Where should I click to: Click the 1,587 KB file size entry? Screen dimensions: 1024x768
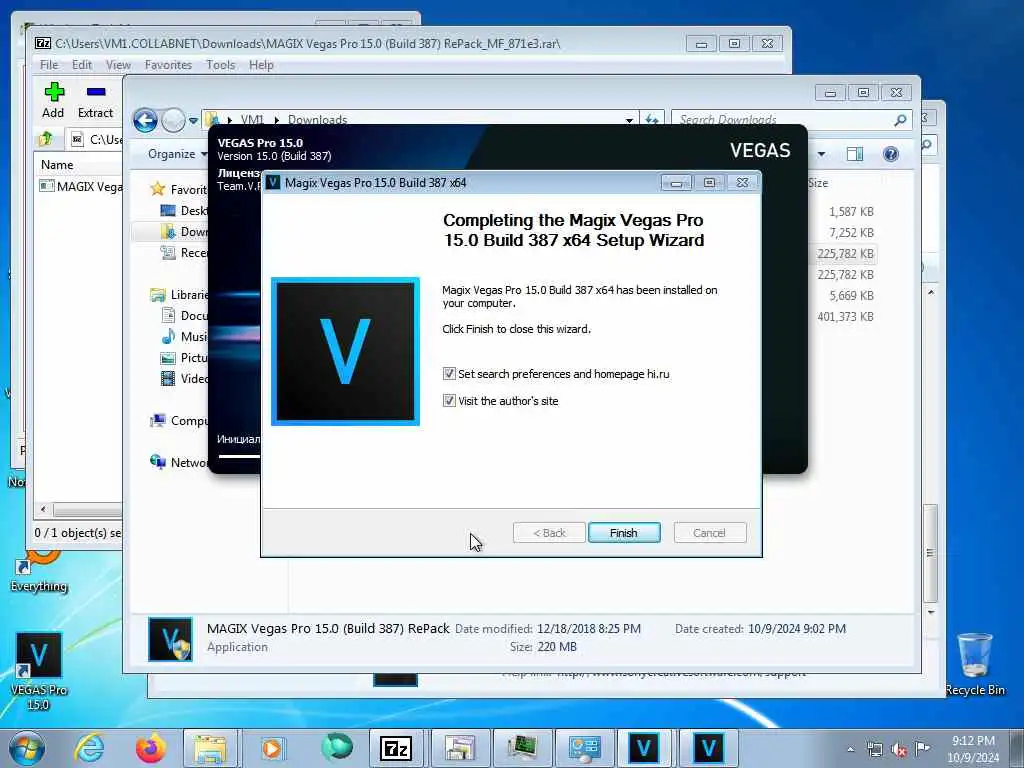(851, 212)
